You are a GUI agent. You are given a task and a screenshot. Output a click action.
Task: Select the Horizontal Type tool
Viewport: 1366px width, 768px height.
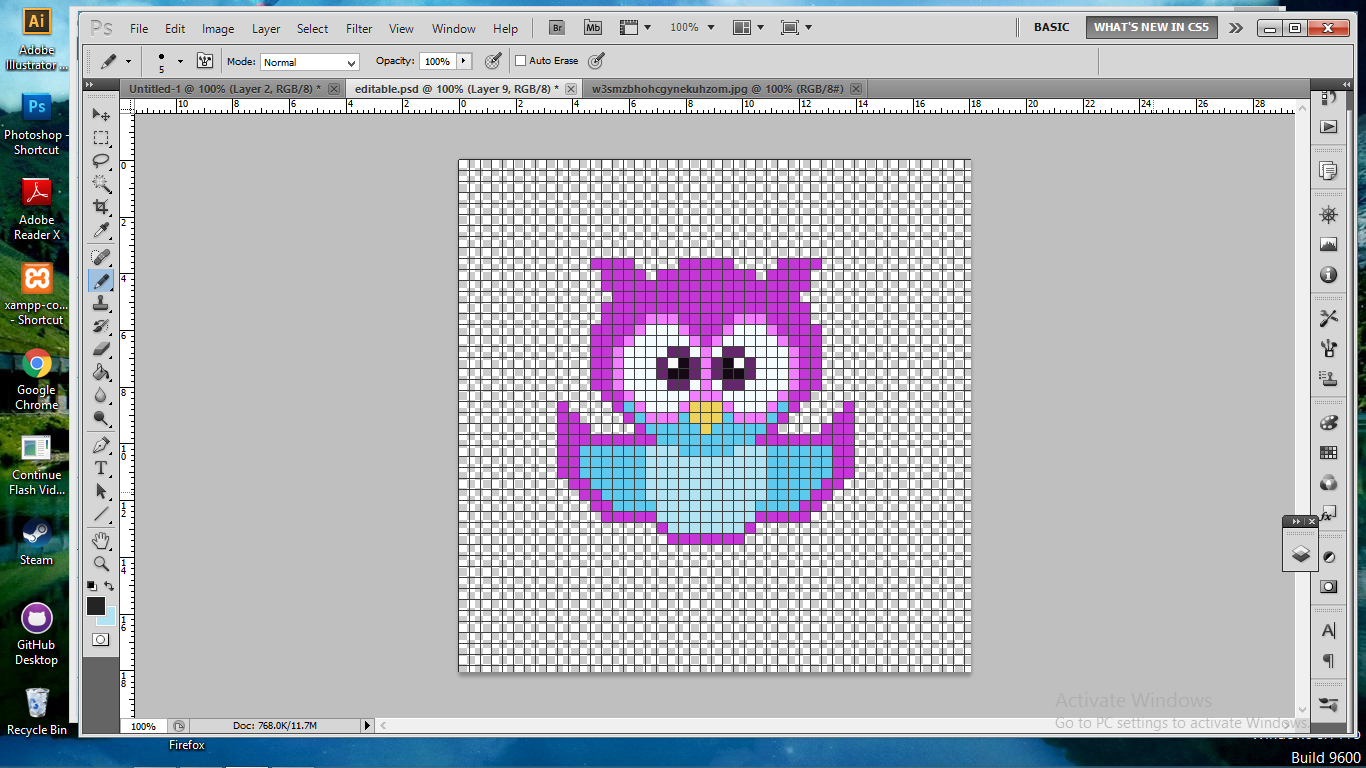pos(101,468)
